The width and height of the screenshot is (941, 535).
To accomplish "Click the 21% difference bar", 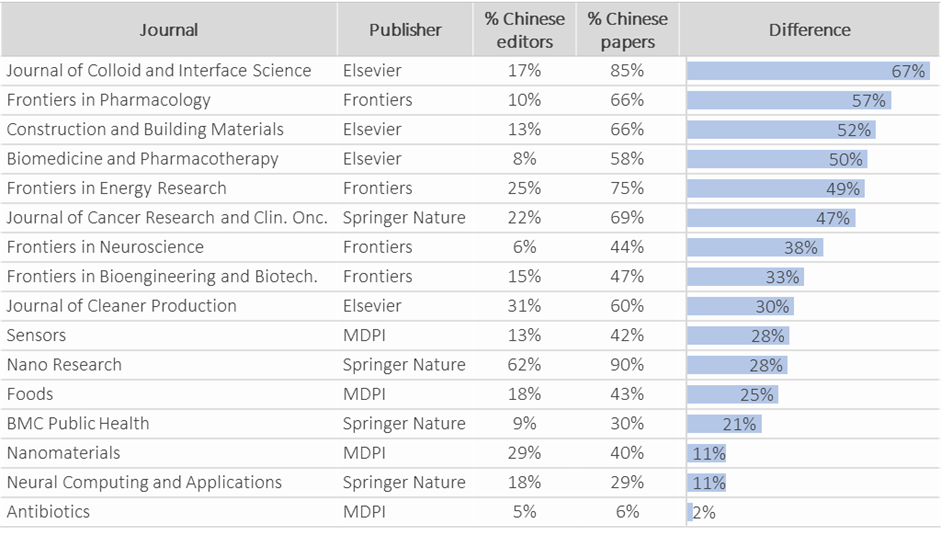I will tap(724, 424).
